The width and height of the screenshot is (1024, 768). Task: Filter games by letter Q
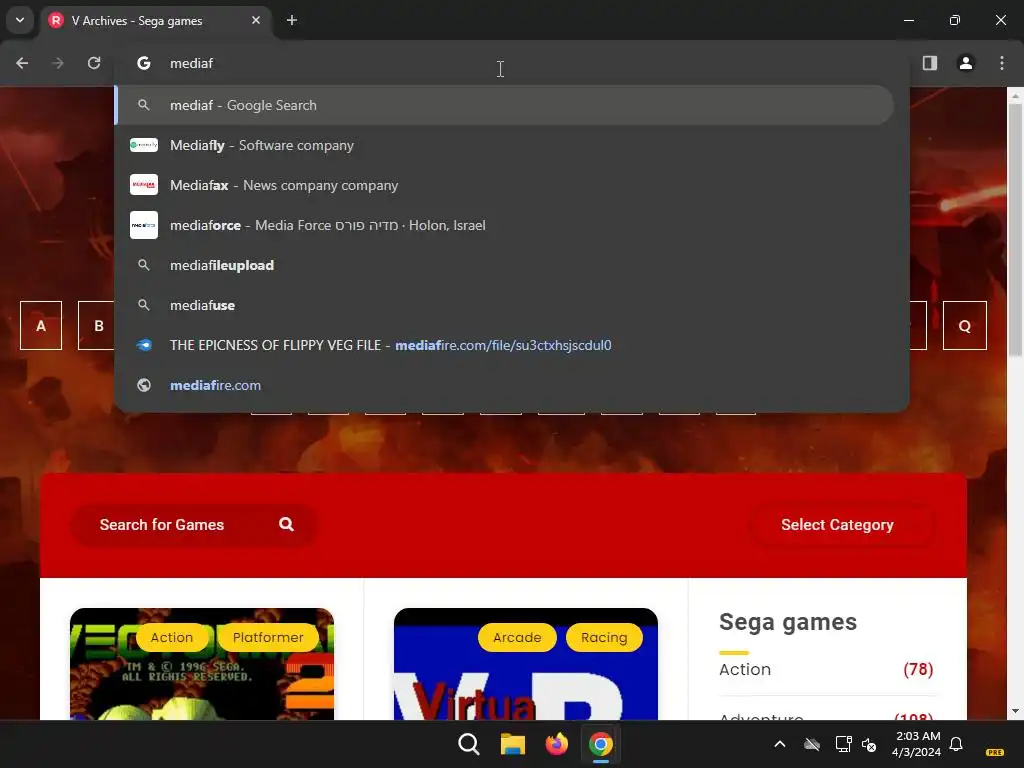point(965,325)
